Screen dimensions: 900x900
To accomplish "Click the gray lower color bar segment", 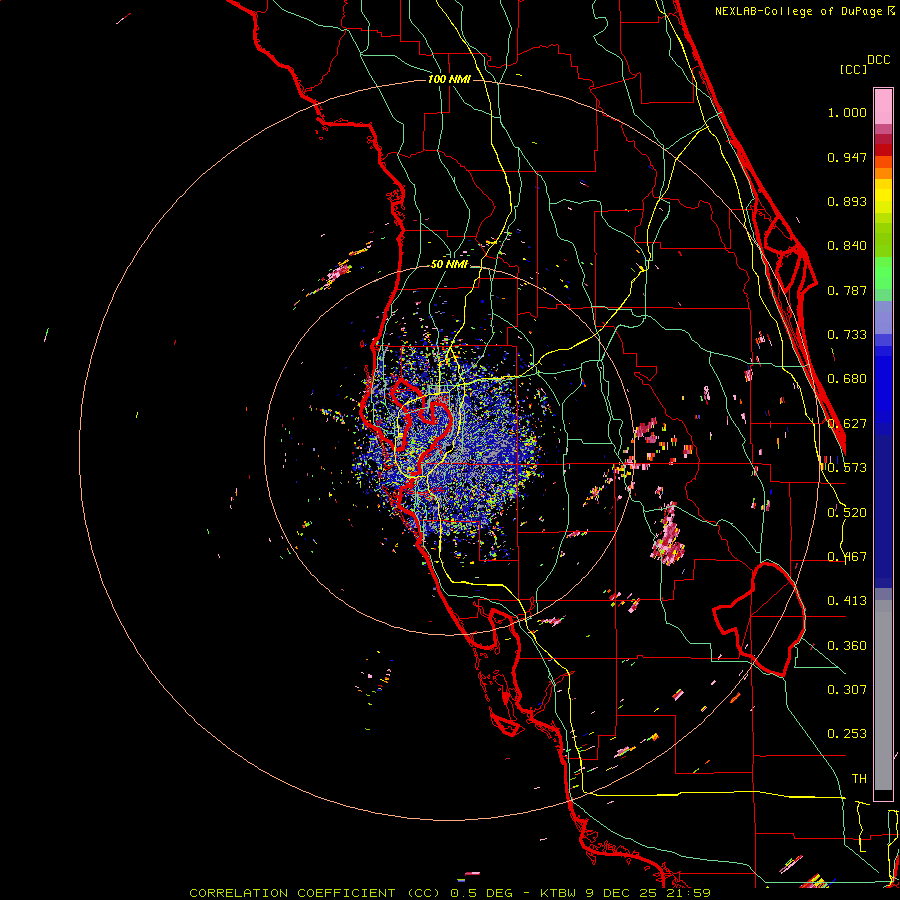I will pos(883,695).
